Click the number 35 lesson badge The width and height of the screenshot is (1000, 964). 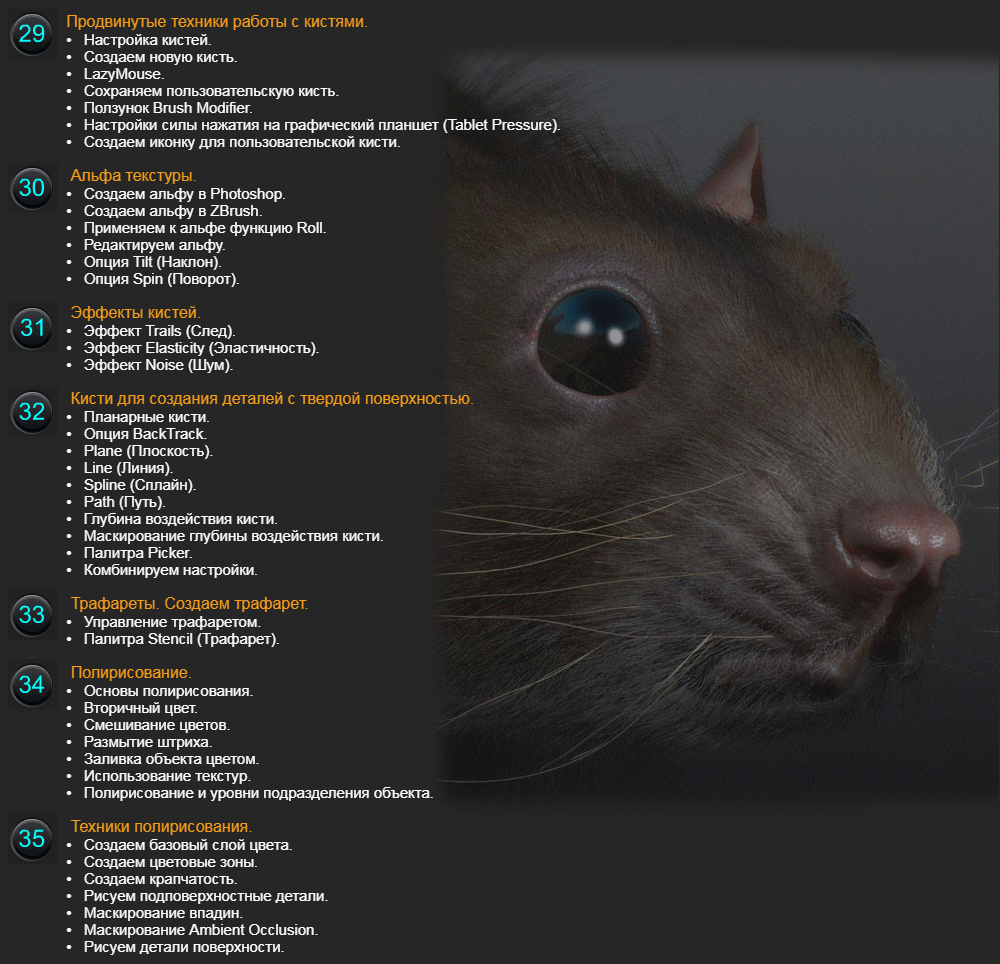click(x=32, y=839)
